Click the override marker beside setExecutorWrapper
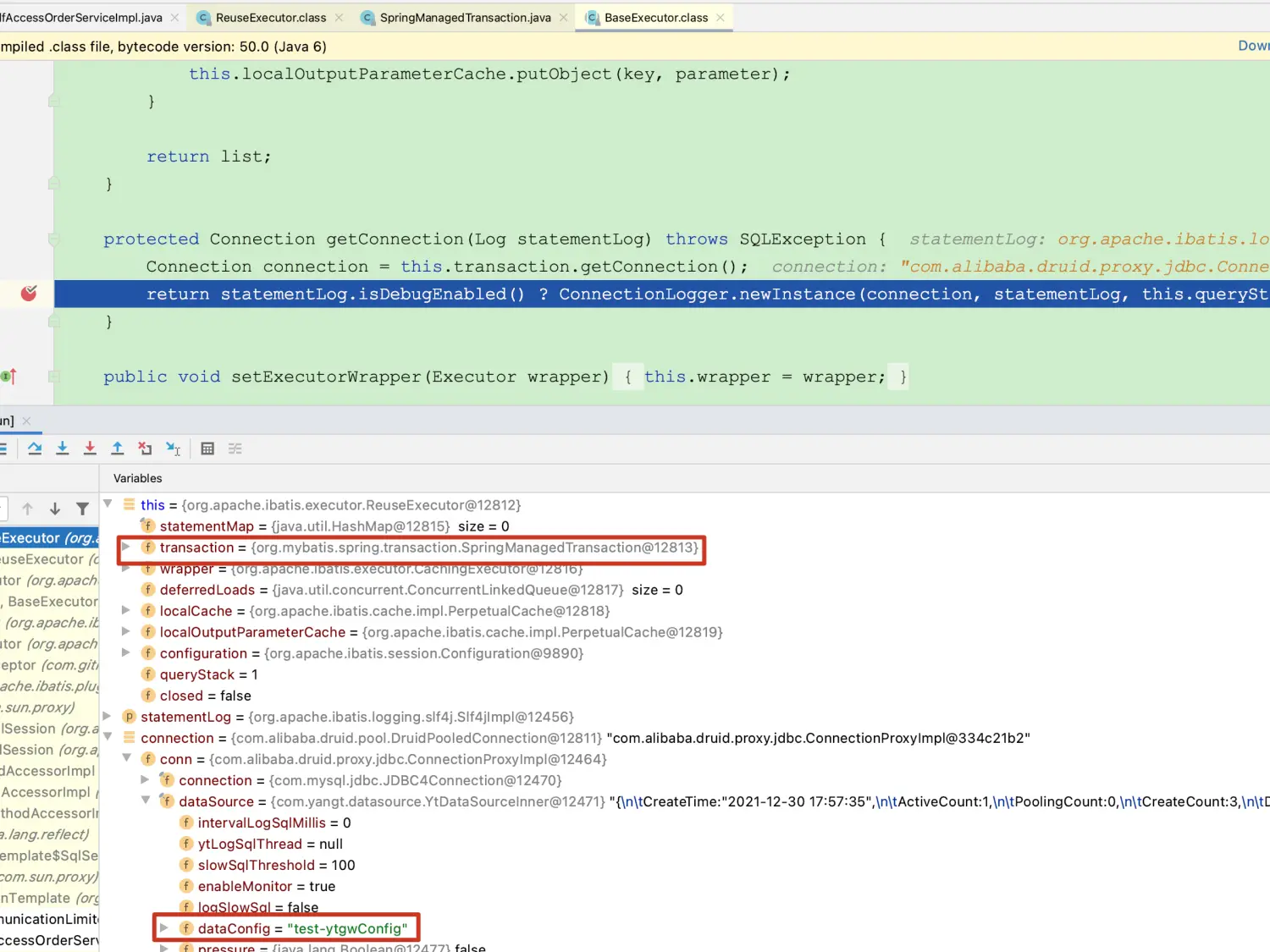This screenshot has width=1270, height=952. click(x=9, y=377)
